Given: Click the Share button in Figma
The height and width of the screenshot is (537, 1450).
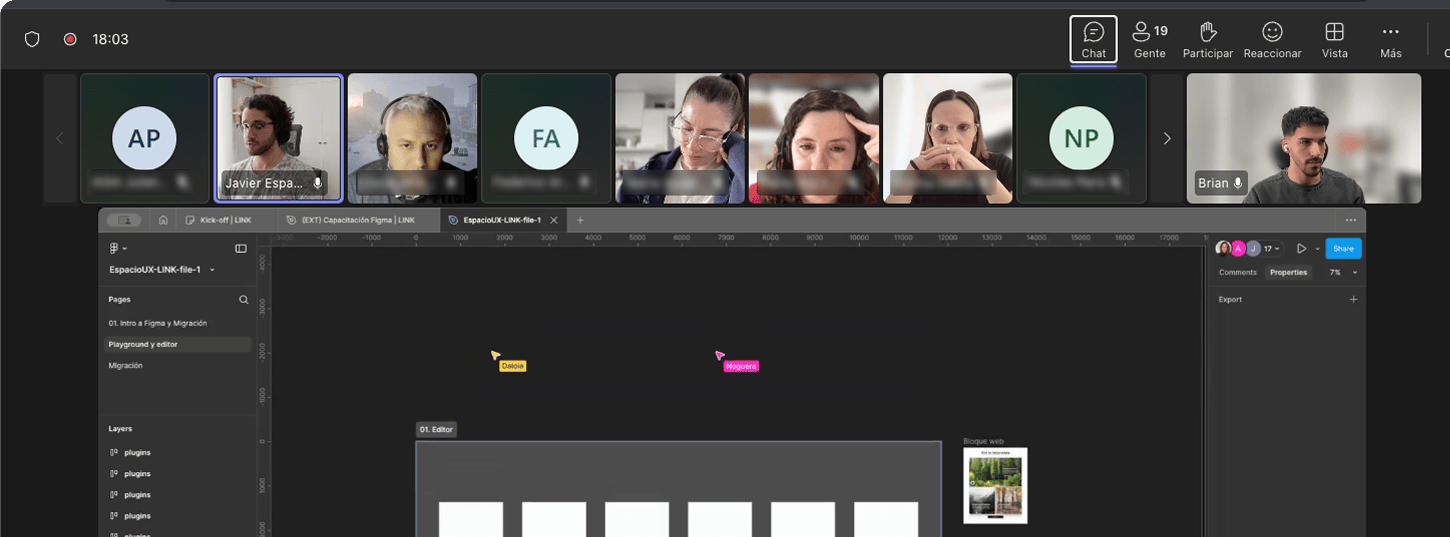Looking at the screenshot, I should click(1343, 248).
